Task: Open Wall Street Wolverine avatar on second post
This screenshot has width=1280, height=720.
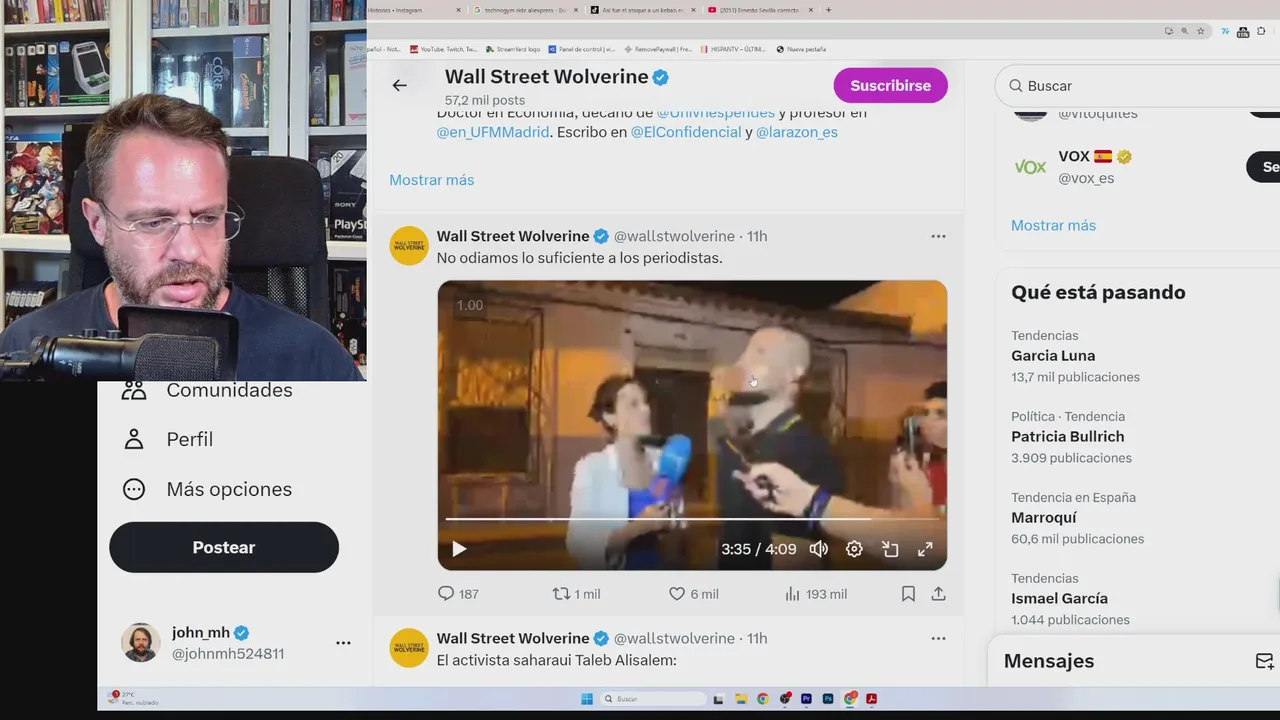Action: point(409,648)
